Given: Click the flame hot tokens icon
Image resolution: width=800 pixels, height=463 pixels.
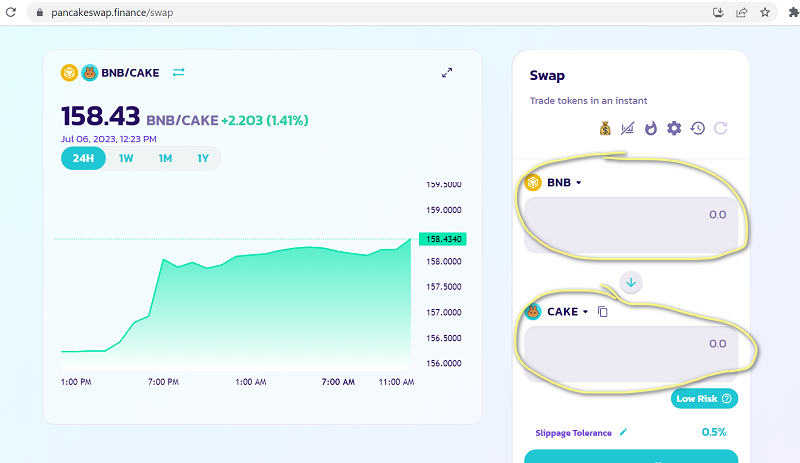Looking at the screenshot, I should pos(651,128).
